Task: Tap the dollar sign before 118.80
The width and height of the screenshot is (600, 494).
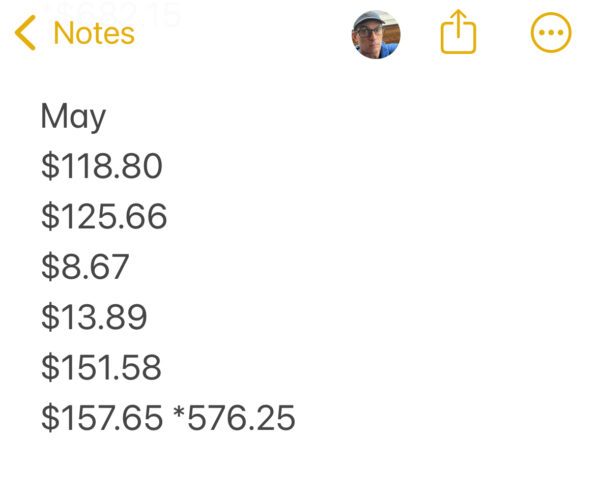Action: point(51,166)
